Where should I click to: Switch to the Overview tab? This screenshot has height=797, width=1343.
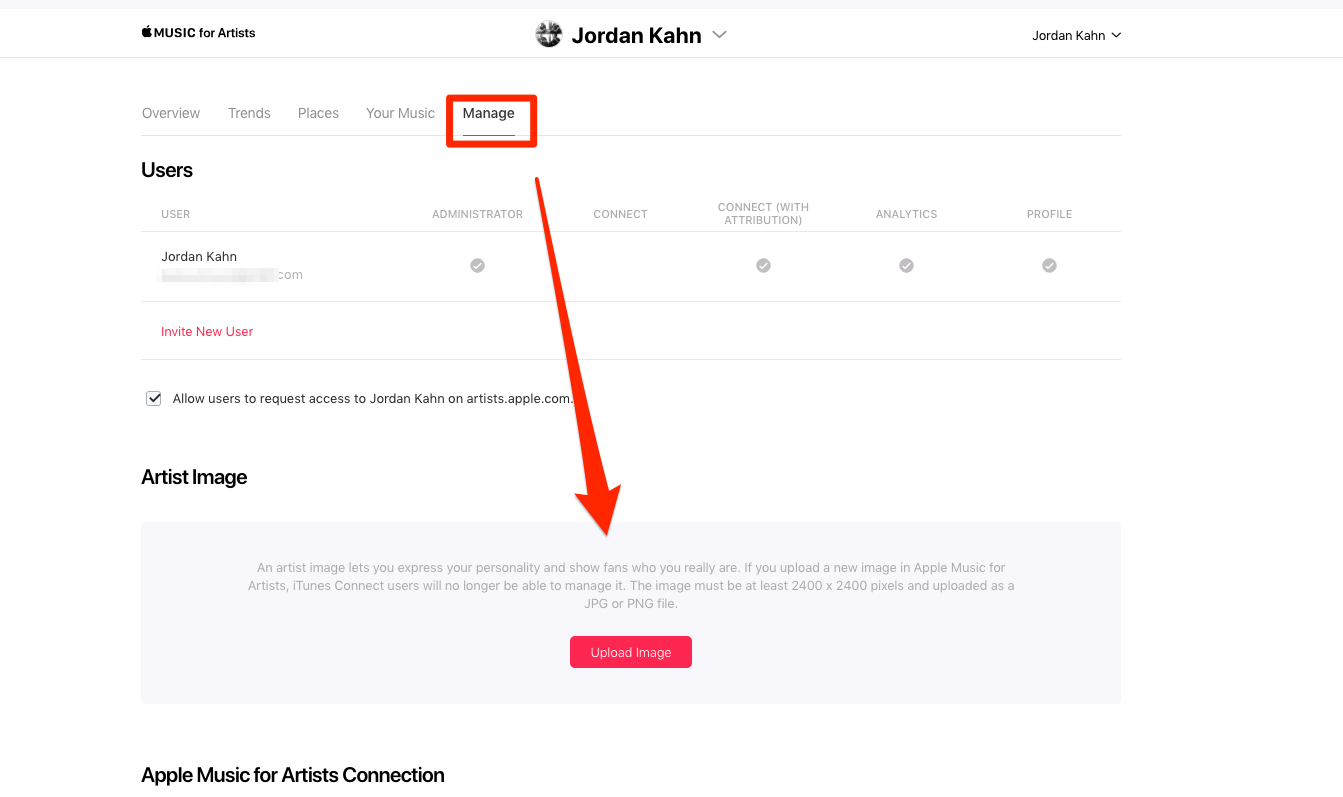coord(171,113)
